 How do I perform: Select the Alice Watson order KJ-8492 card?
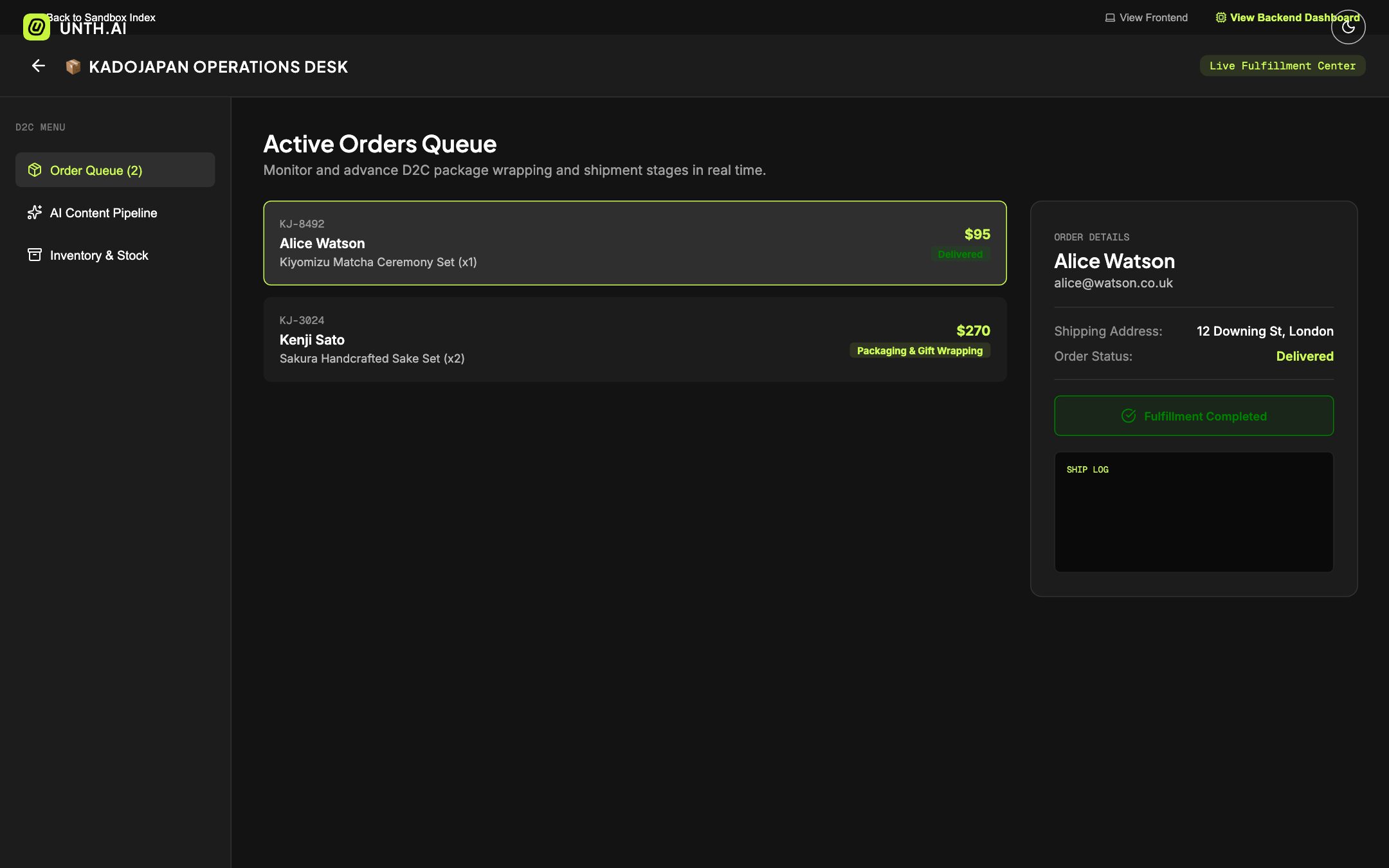[x=635, y=243]
